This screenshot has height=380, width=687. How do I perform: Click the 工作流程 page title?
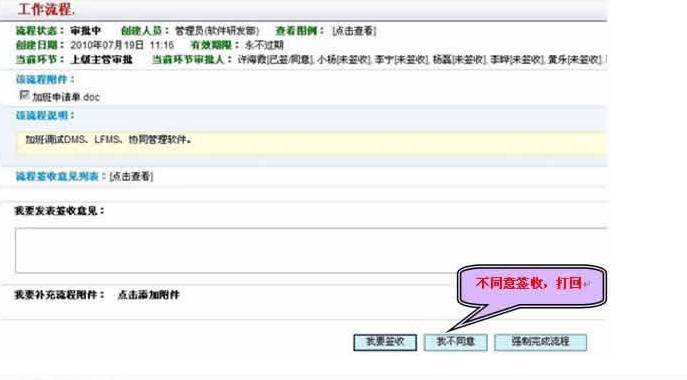pyautogui.click(x=46, y=9)
